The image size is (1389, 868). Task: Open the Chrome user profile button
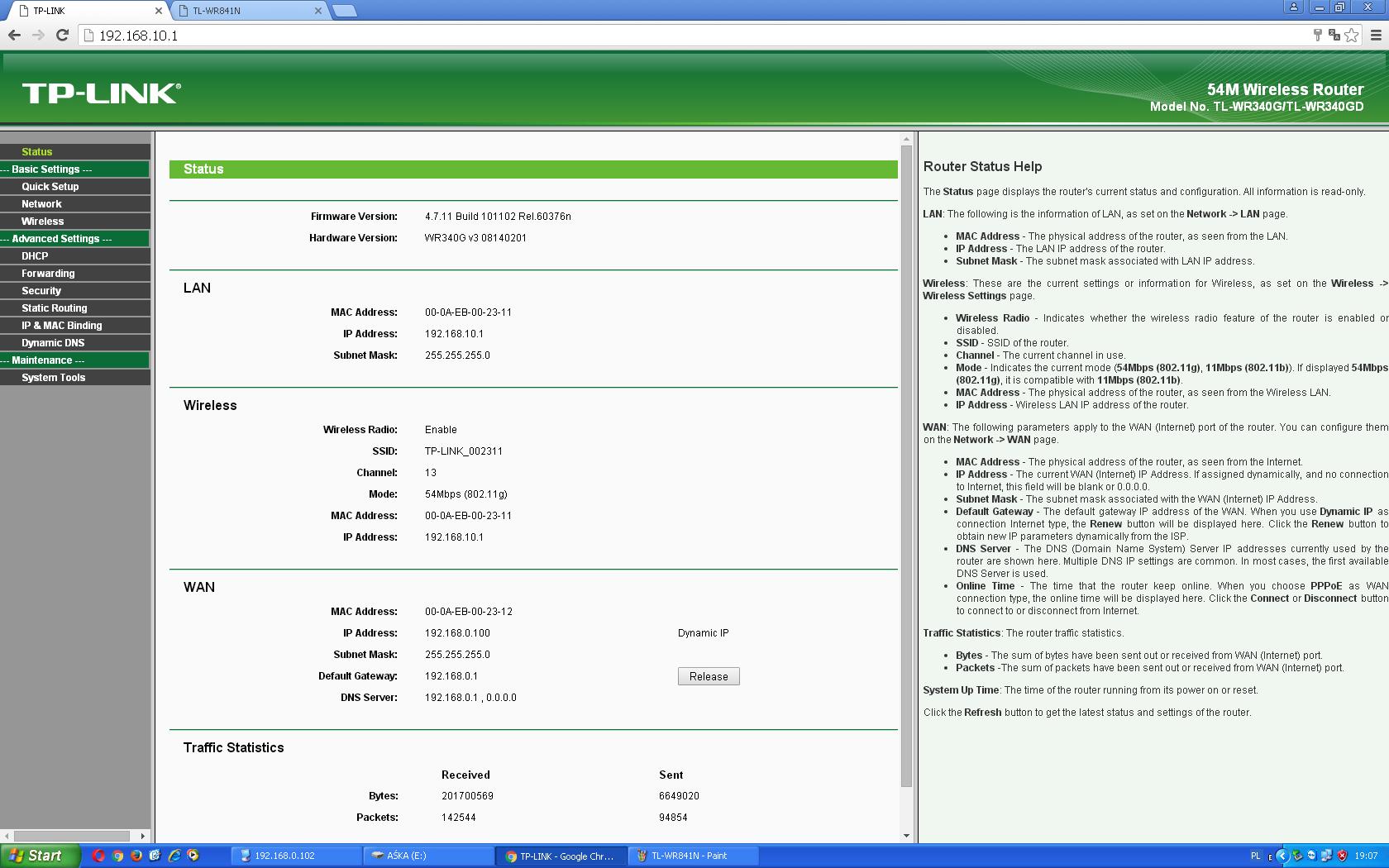click(1294, 7)
